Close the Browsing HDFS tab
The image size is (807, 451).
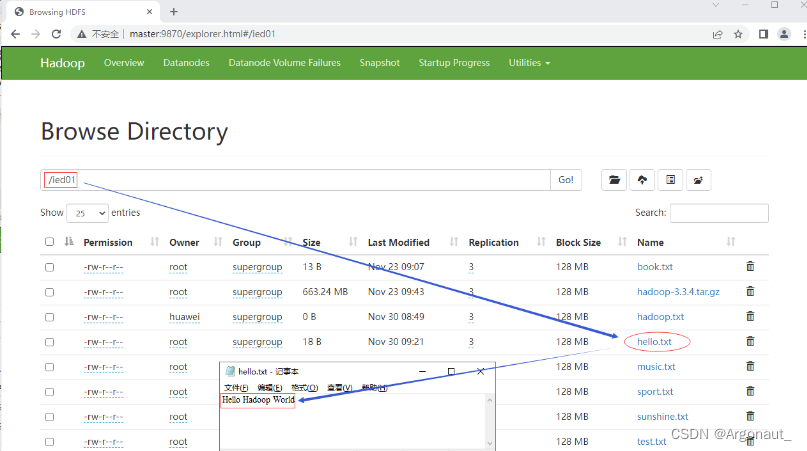pyautogui.click(x=149, y=11)
